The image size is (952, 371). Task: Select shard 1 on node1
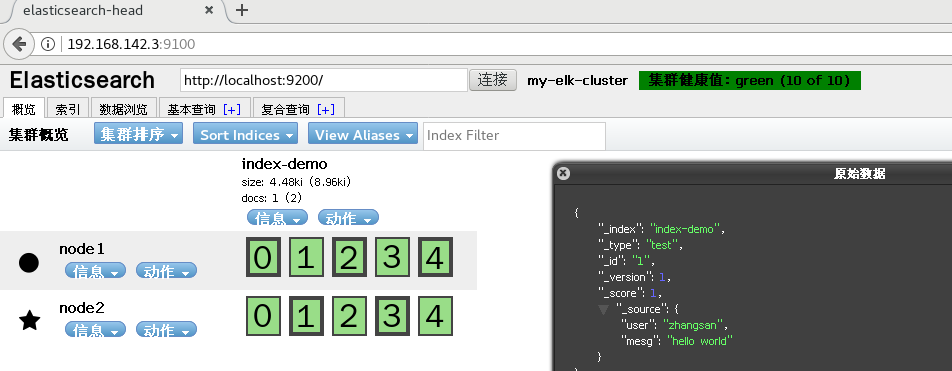point(307,257)
